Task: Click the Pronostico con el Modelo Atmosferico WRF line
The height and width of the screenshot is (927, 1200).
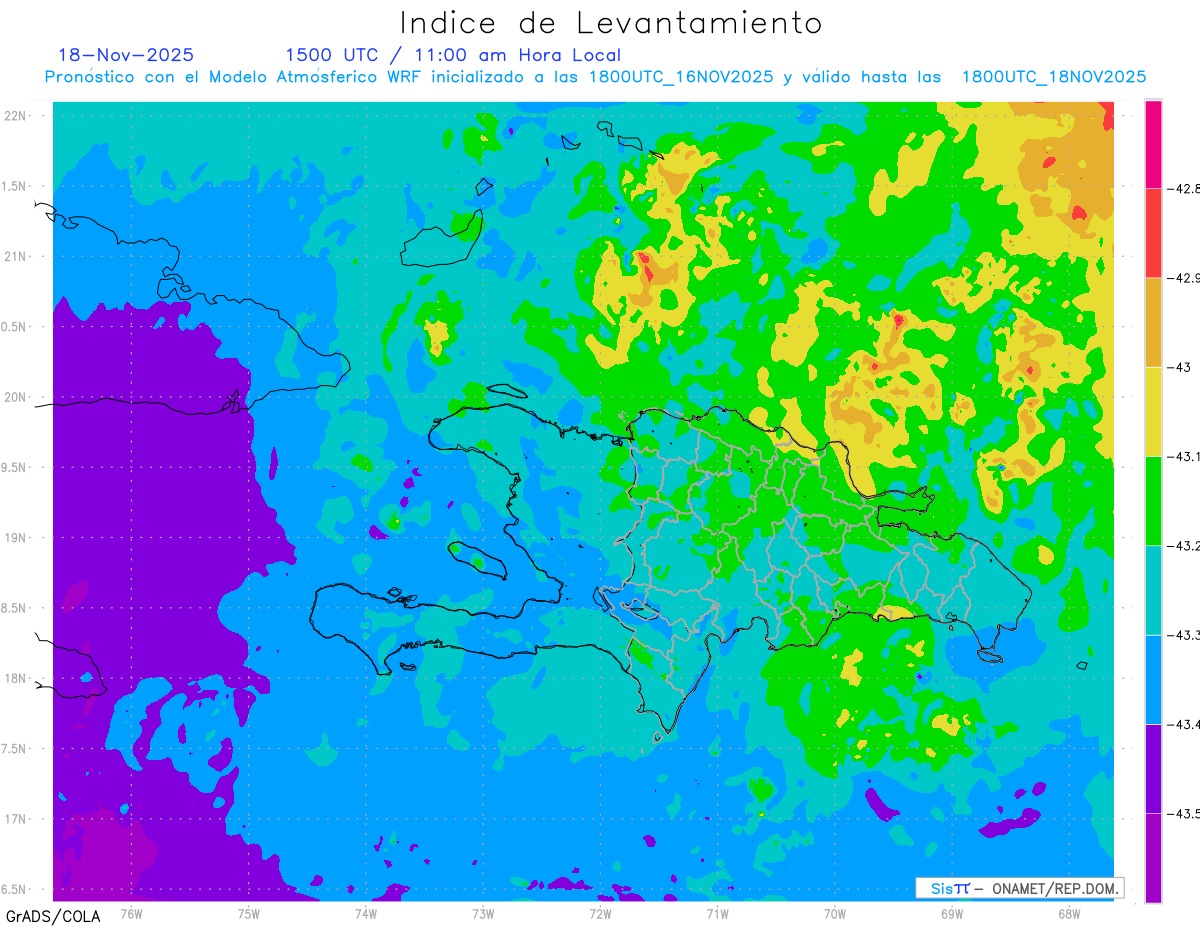Action: tap(595, 77)
